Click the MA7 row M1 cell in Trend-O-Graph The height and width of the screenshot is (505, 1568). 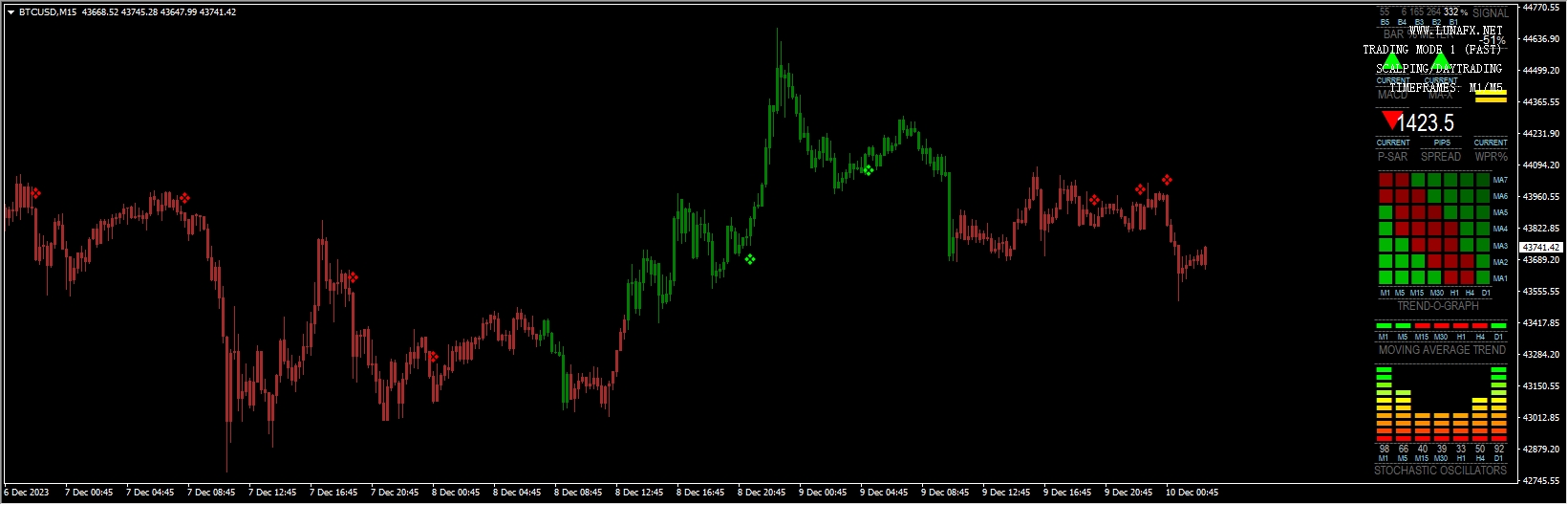[1385, 180]
